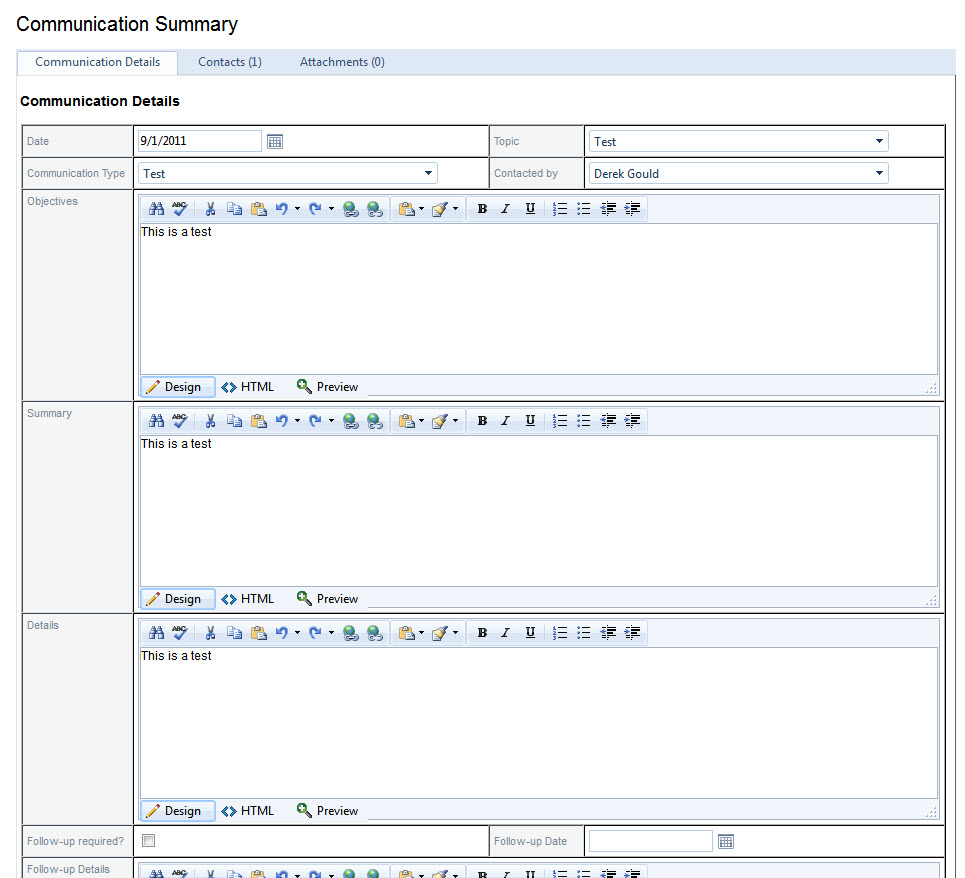This screenshot has height=878, width=965.
Task: Insert bullet list in Summary editor
Action: point(584,421)
